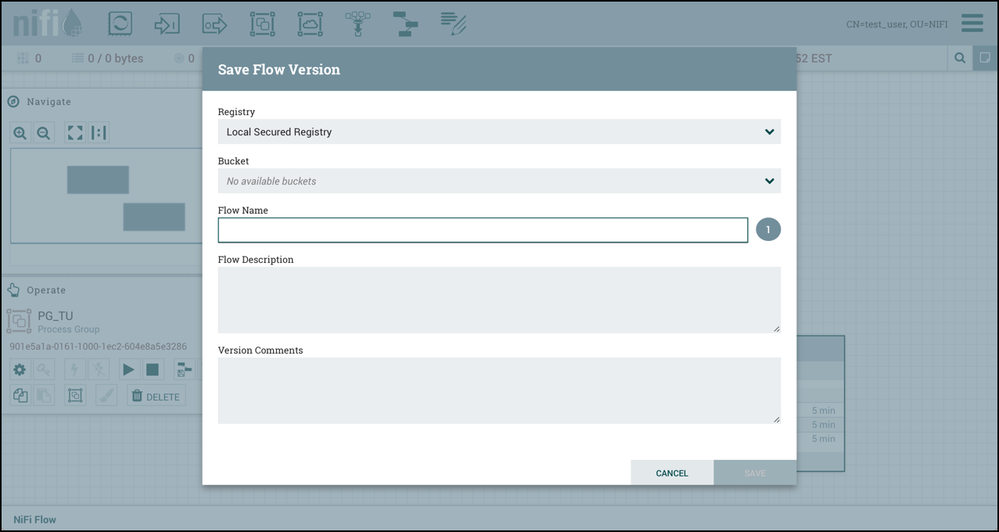
Task: Click the Flow Description text area
Action: (499, 300)
